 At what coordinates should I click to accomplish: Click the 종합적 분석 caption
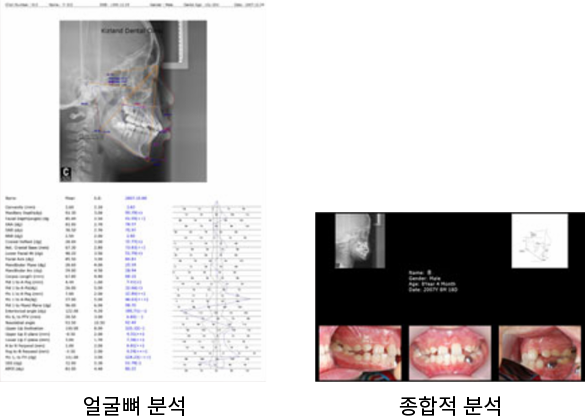450,406
